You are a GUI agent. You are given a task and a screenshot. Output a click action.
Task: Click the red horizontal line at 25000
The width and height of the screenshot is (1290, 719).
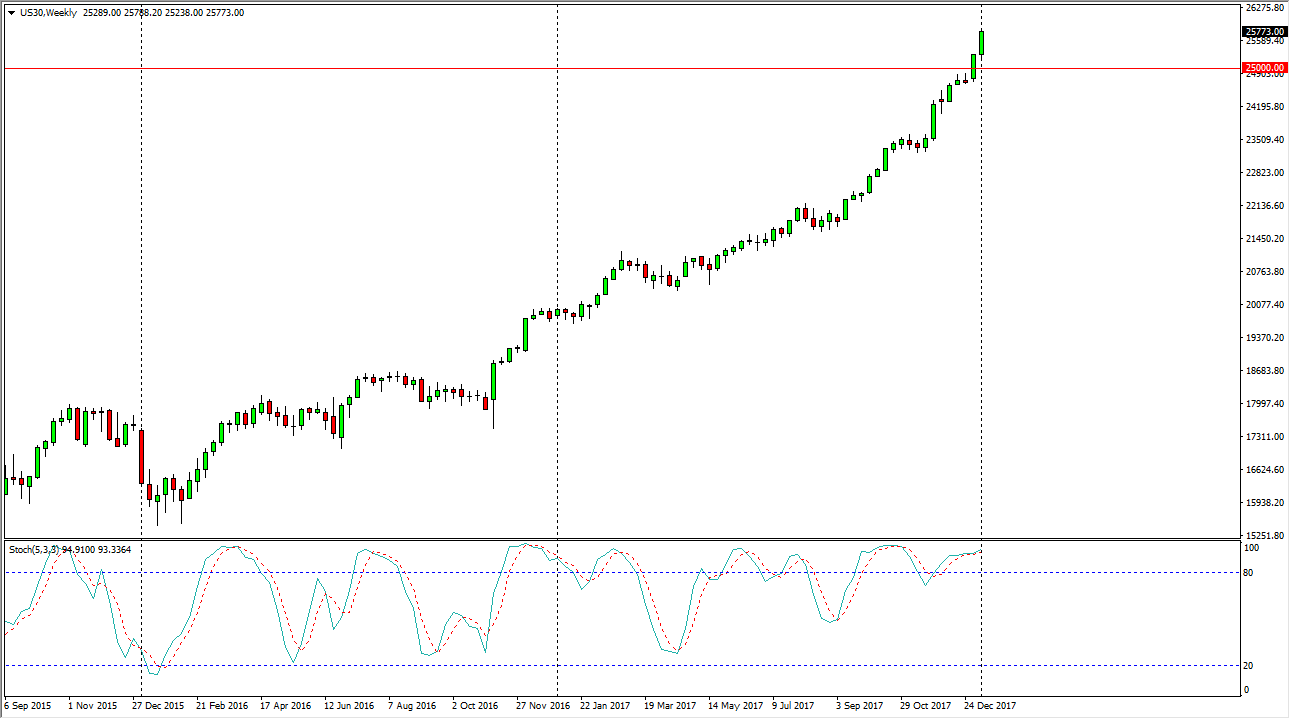point(600,68)
